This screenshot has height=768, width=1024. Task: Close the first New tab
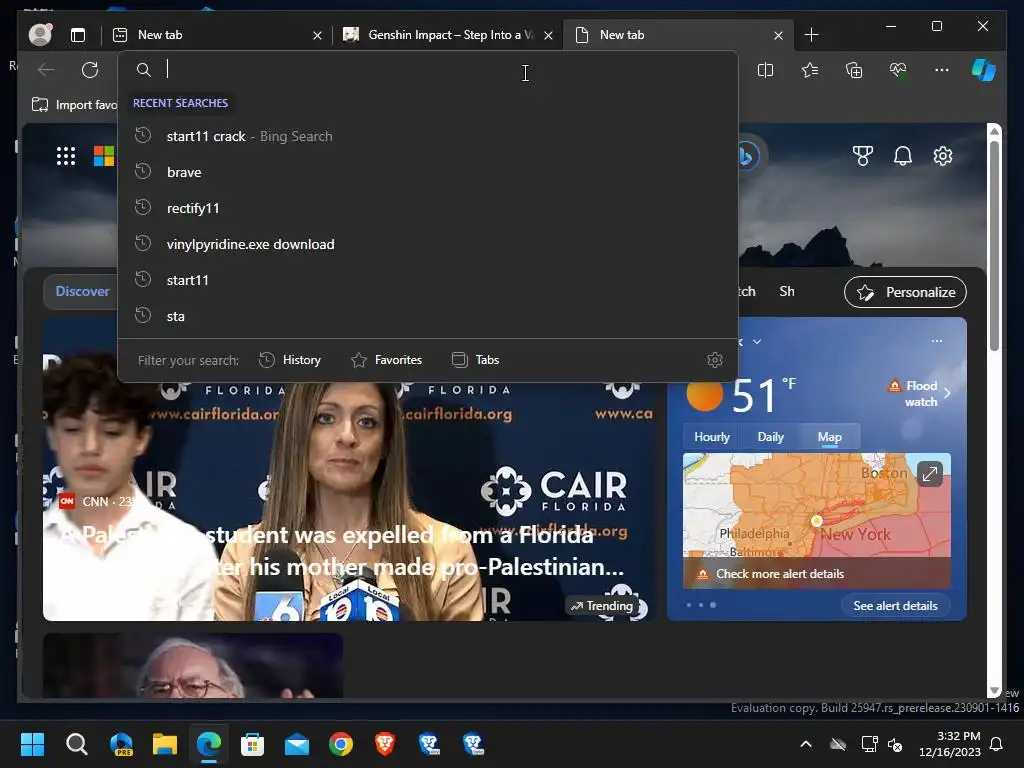click(317, 35)
